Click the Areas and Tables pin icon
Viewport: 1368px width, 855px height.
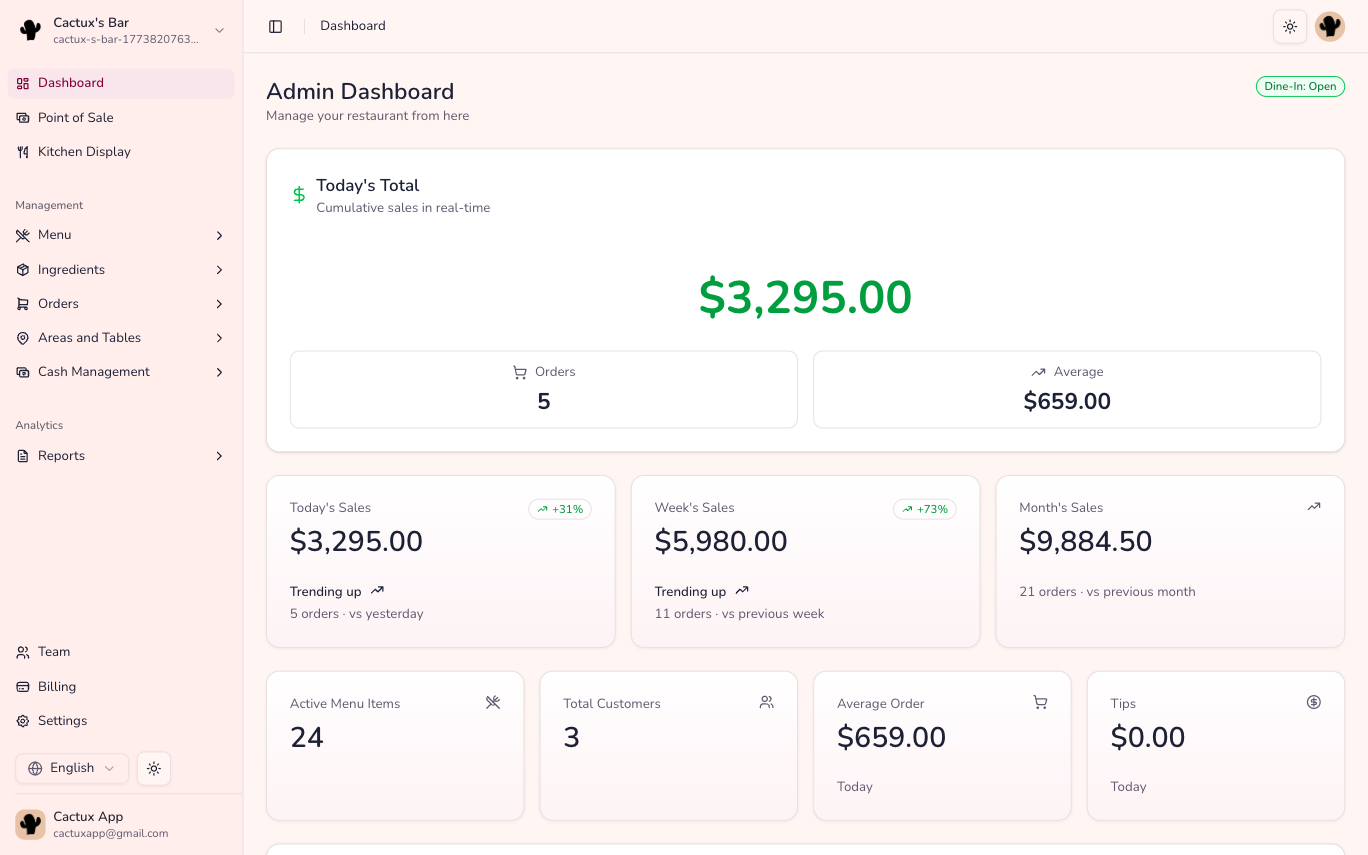(x=23, y=338)
